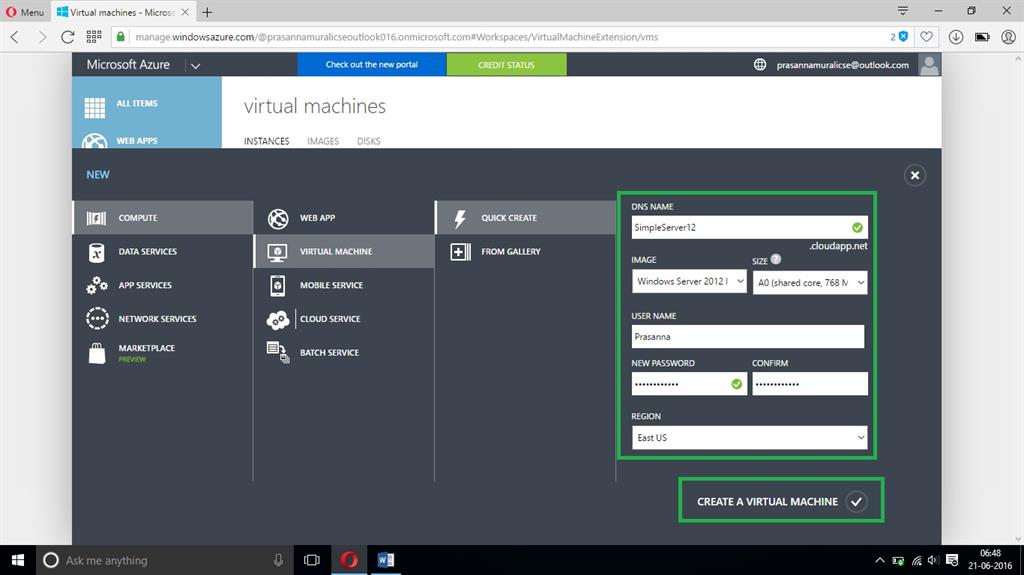Click the User Name input field
The height and width of the screenshot is (575, 1024).
(x=747, y=337)
